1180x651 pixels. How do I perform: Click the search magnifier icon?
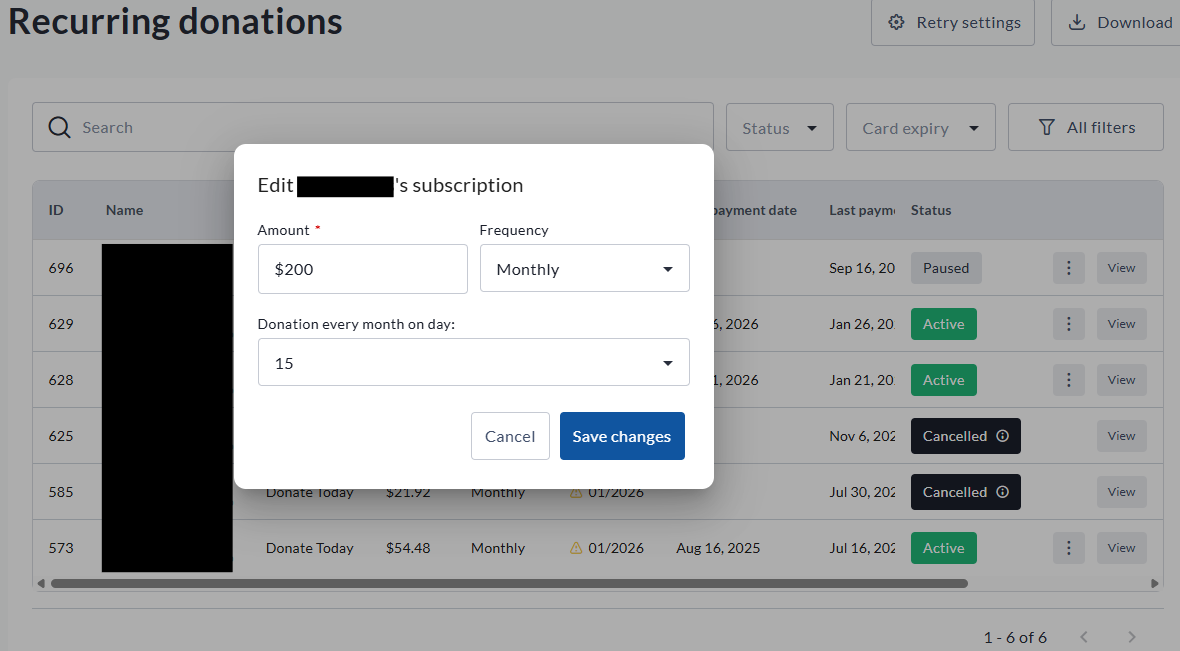[x=60, y=128]
